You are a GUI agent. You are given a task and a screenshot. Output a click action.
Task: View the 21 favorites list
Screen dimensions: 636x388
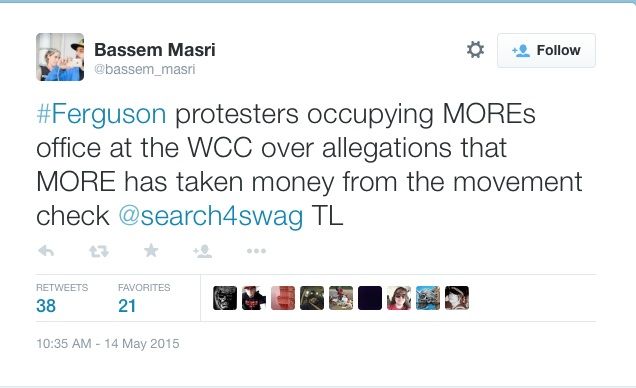(144, 298)
